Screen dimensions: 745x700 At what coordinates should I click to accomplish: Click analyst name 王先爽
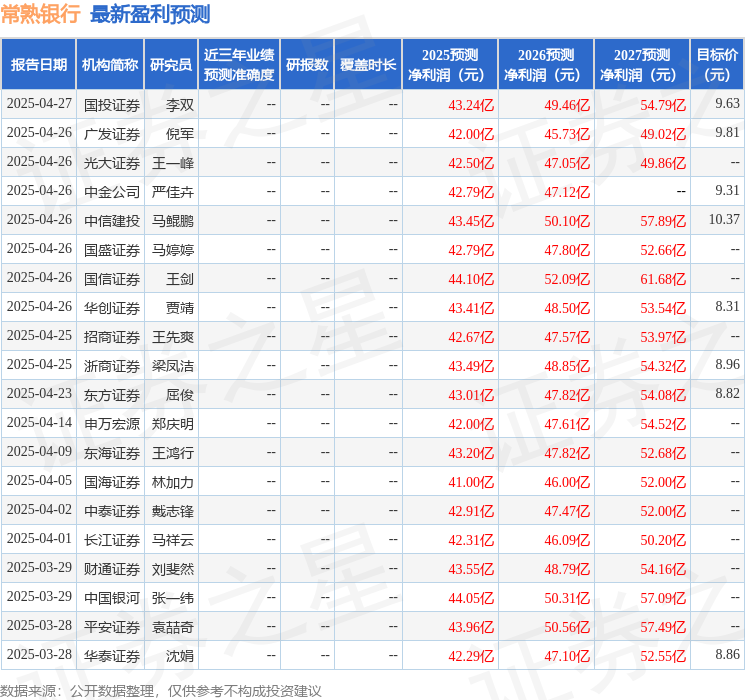172,337
